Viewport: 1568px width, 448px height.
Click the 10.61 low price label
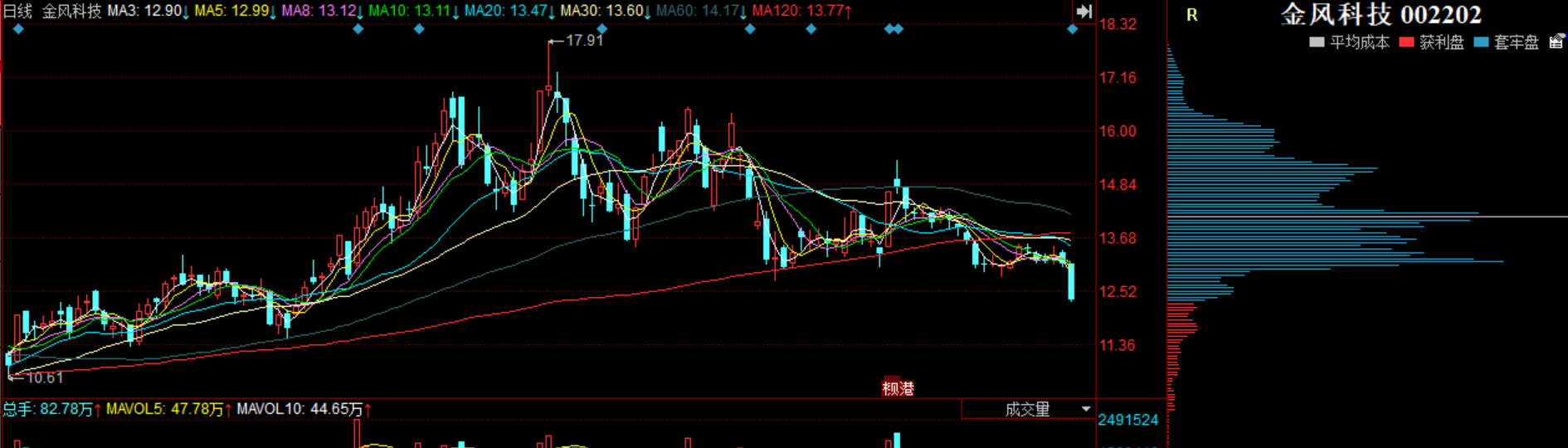click(44, 377)
